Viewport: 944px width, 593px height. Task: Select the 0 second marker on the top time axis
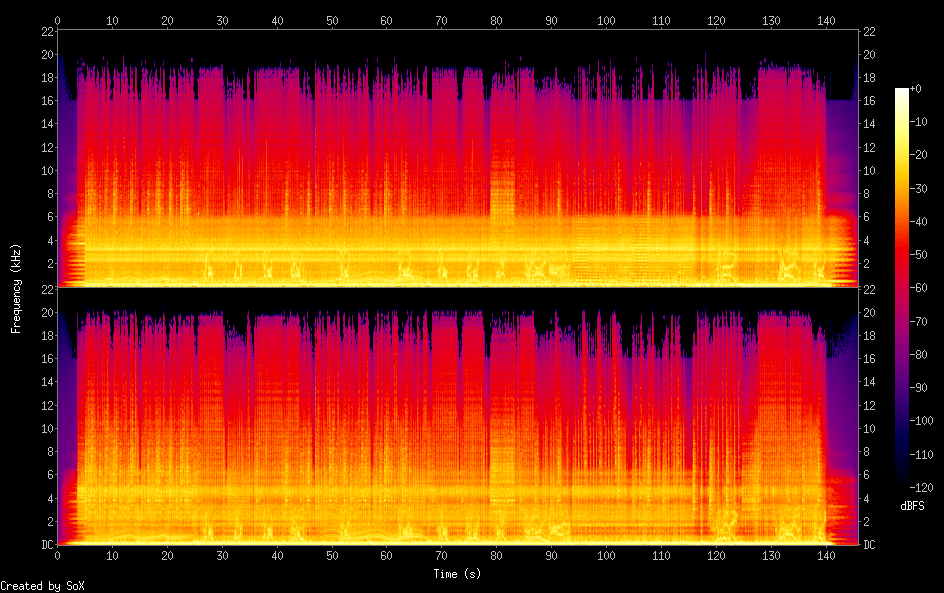pos(58,19)
